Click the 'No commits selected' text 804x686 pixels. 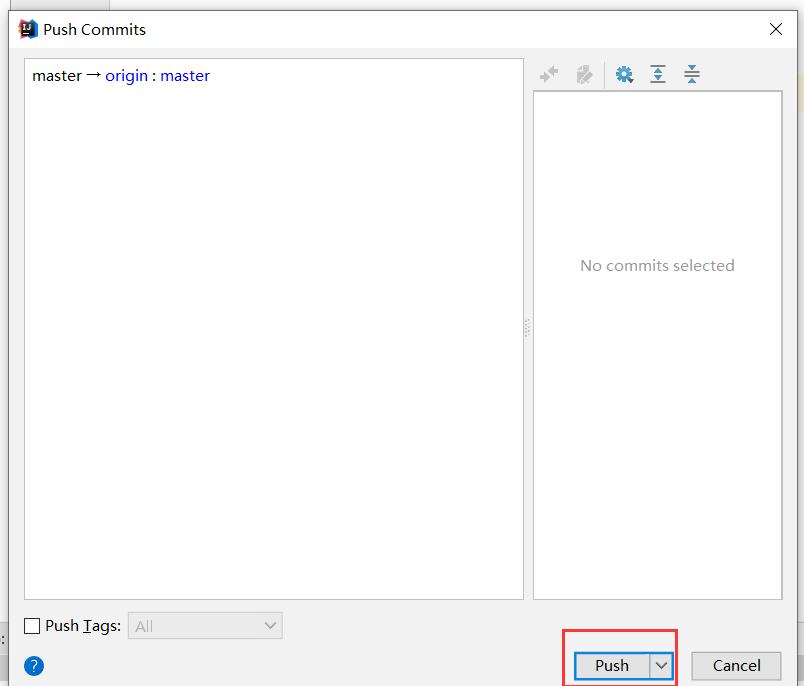tap(657, 266)
